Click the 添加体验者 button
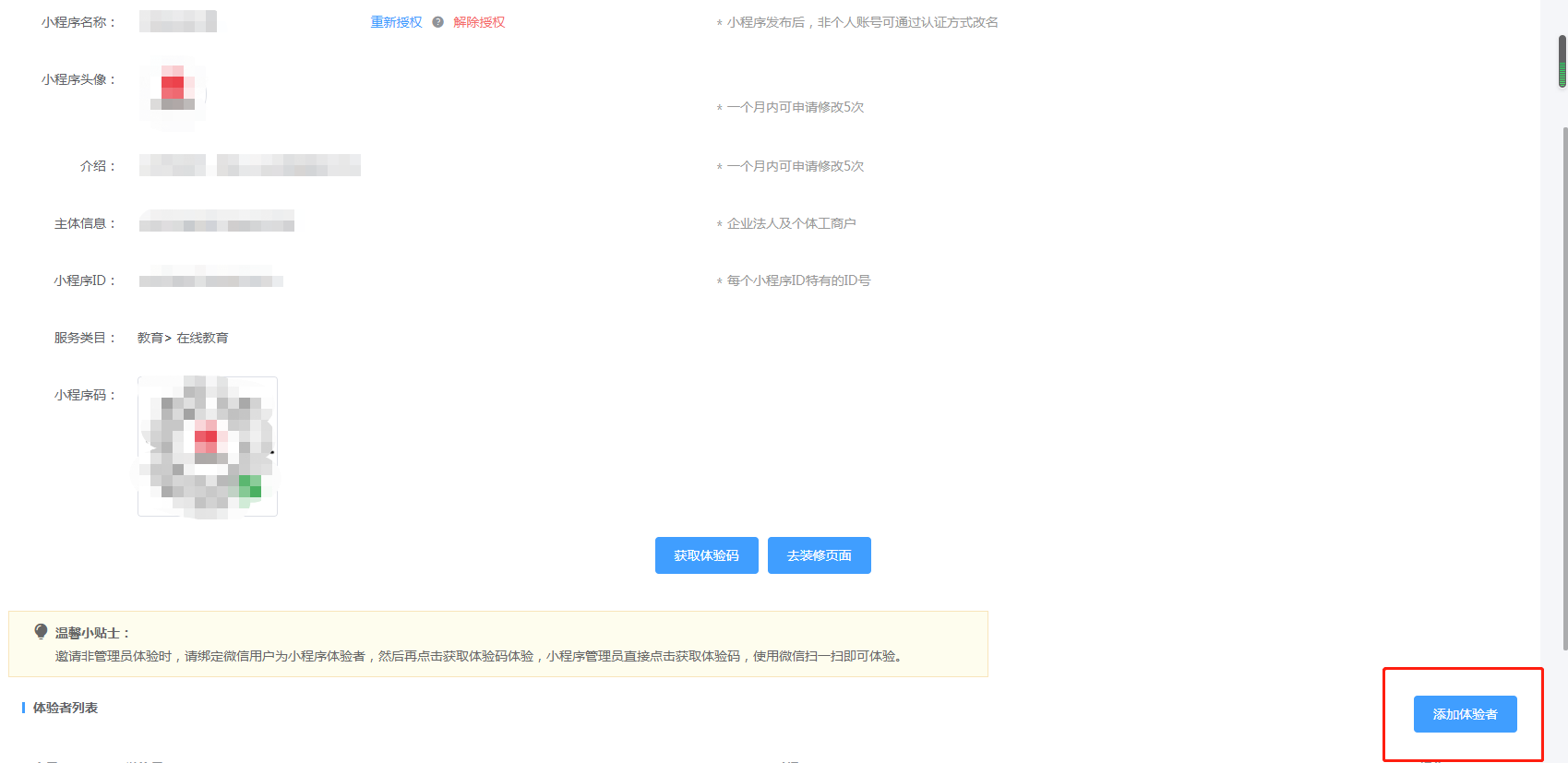 coord(1465,714)
